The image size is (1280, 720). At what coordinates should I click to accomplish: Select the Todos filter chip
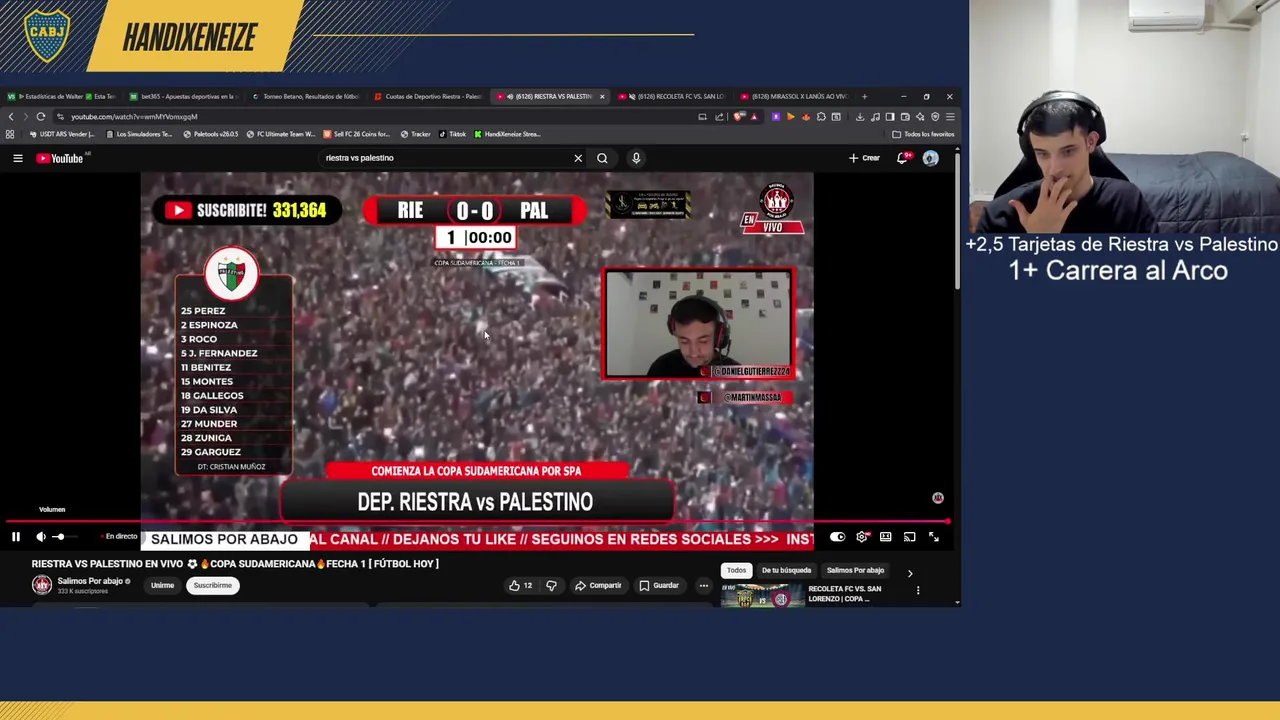click(736, 570)
